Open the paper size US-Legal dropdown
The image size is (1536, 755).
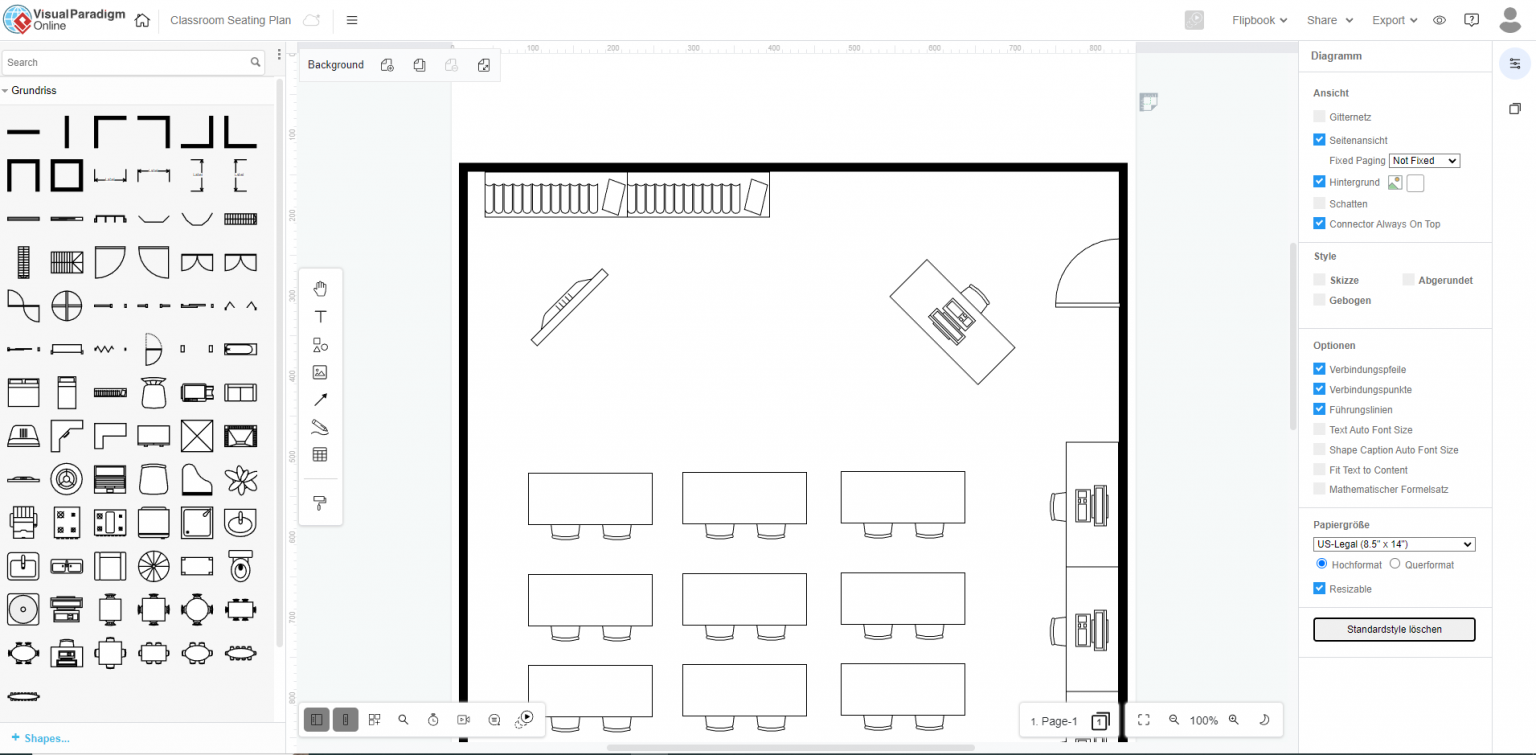pyautogui.click(x=1394, y=544)
